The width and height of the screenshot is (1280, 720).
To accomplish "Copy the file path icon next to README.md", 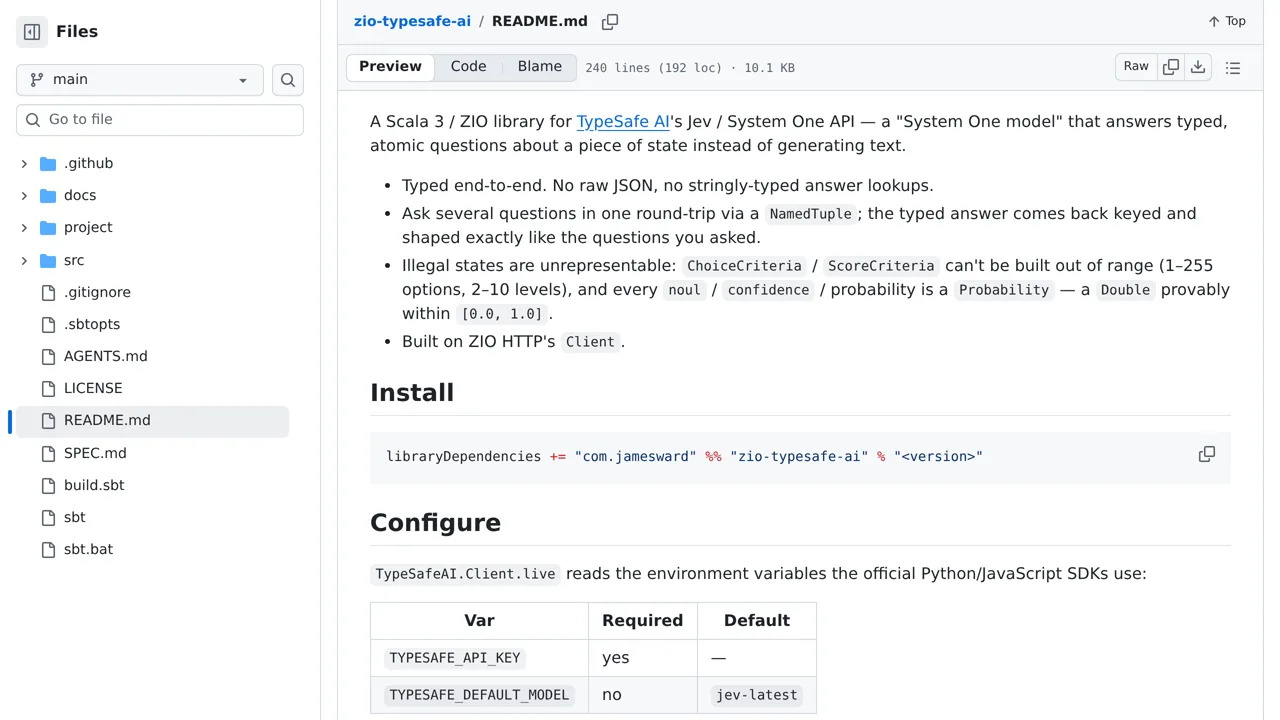I will (x=610, y=21).
